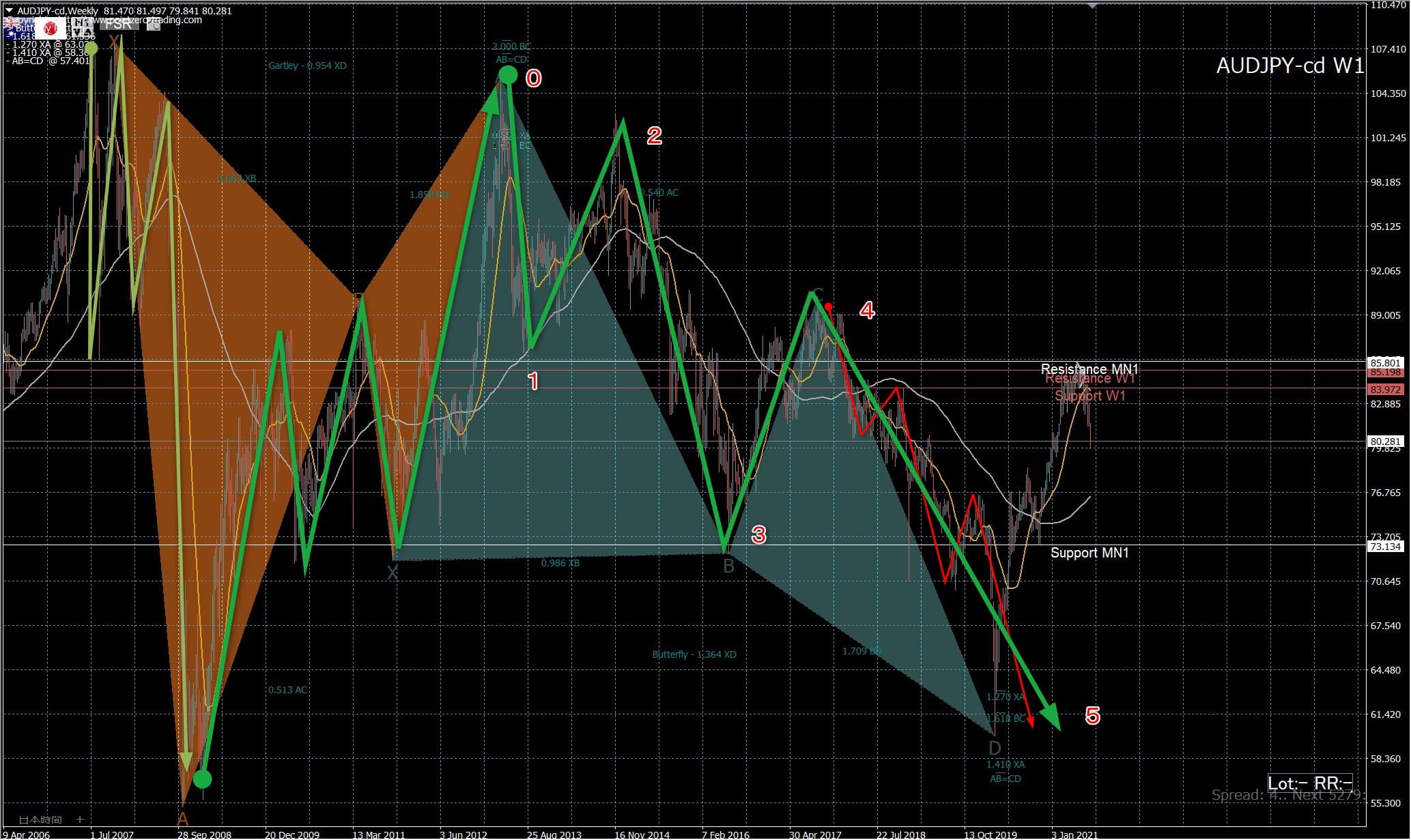Click the 73.134 price tag on the axis
Viewport: 1411px width, 840px height.
click(x=1385, y=547)
